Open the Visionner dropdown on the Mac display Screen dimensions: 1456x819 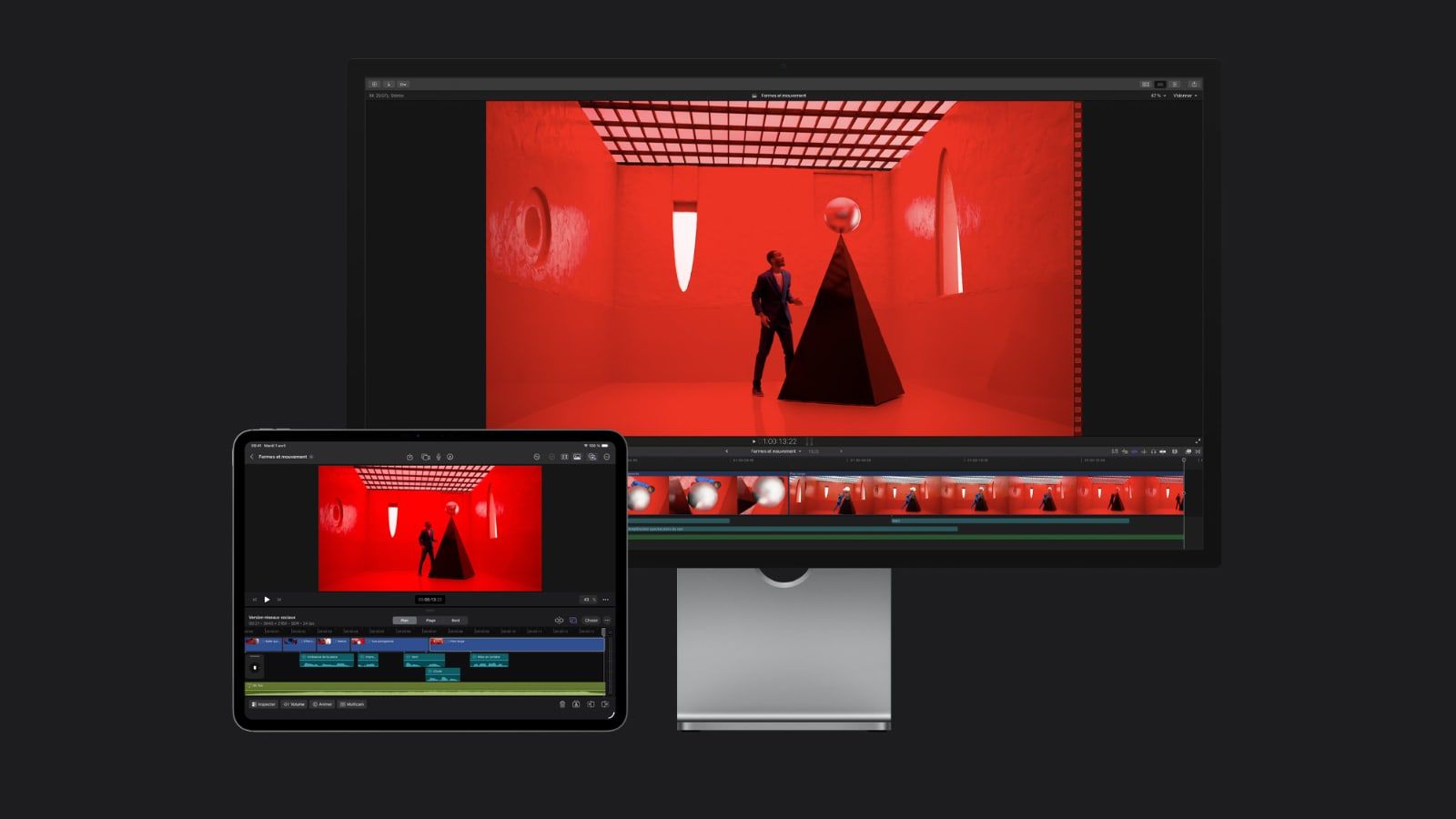[1185, 96]
